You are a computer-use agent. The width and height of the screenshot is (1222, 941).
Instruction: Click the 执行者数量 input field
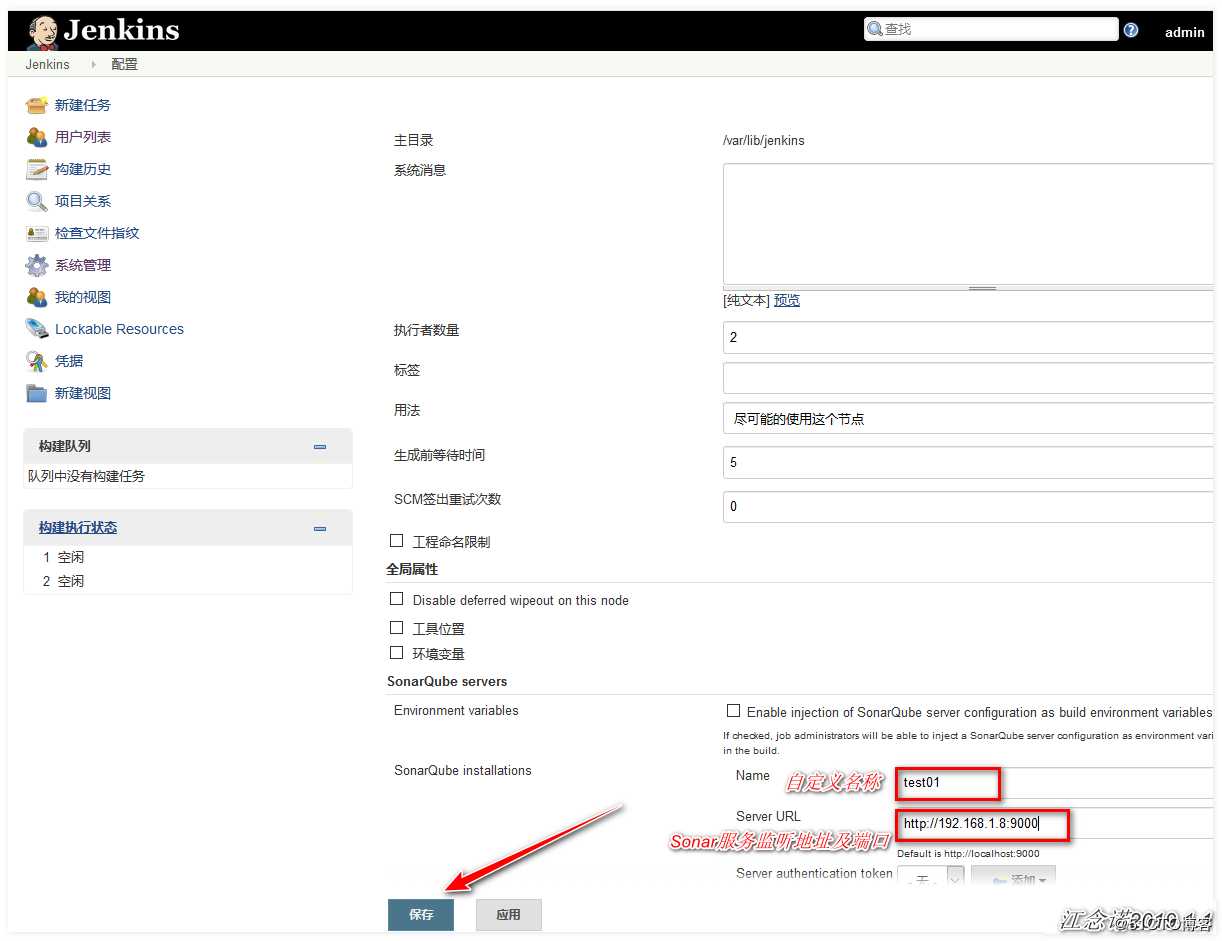[968, 337]
